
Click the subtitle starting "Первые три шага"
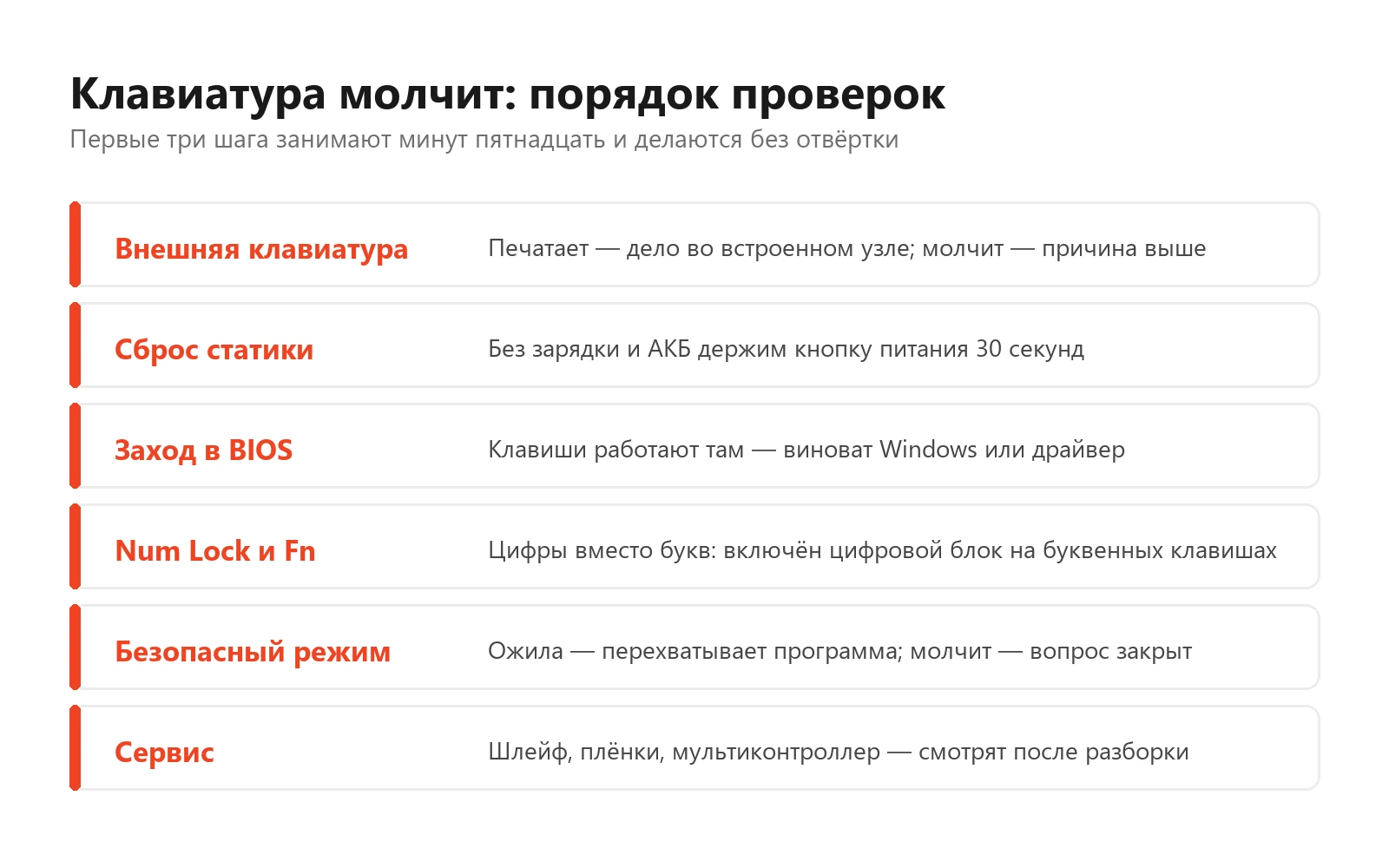coord(484,140)
